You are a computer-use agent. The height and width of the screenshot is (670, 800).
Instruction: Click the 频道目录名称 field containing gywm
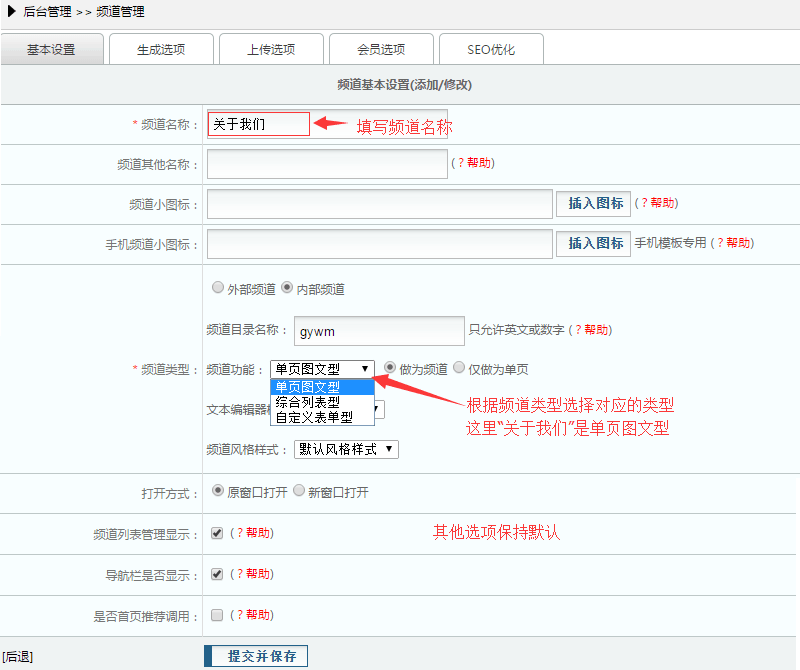(379, 330)
